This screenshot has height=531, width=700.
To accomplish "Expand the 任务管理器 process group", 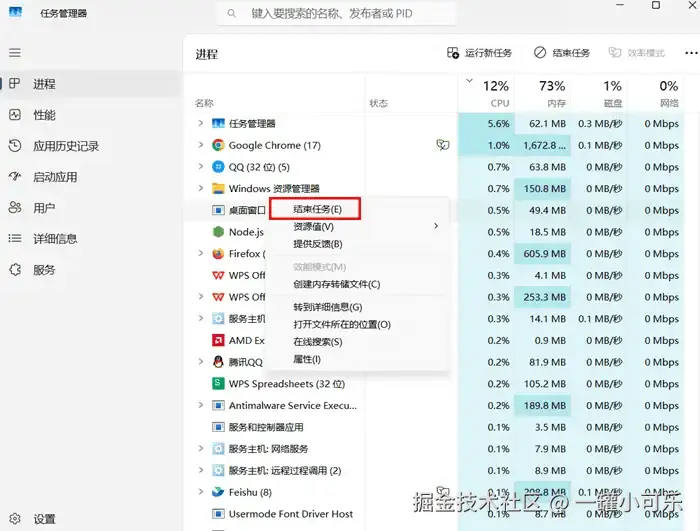I will point(200,123).
